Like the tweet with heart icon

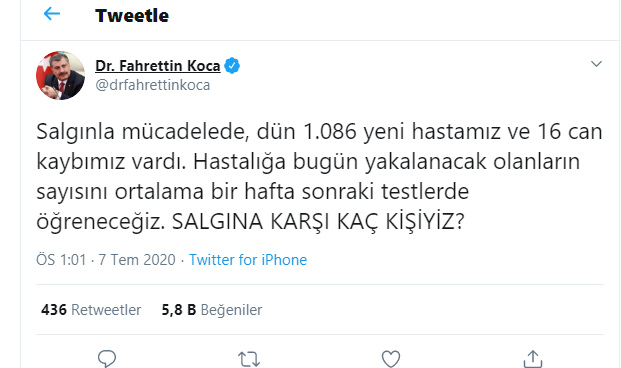tap(391, 359)
